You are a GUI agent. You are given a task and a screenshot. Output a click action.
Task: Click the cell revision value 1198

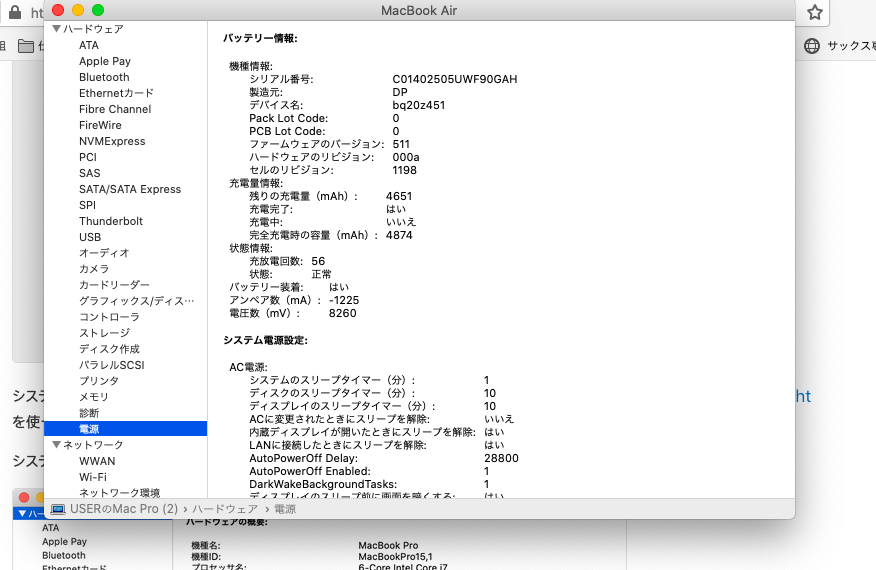tap(404, 170)
